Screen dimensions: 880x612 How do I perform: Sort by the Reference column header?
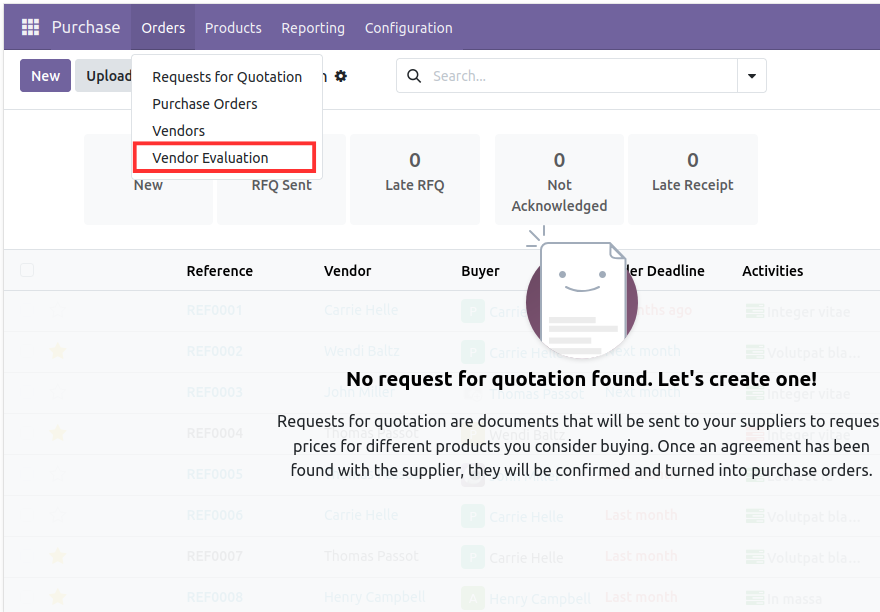(x=219, y=271)
